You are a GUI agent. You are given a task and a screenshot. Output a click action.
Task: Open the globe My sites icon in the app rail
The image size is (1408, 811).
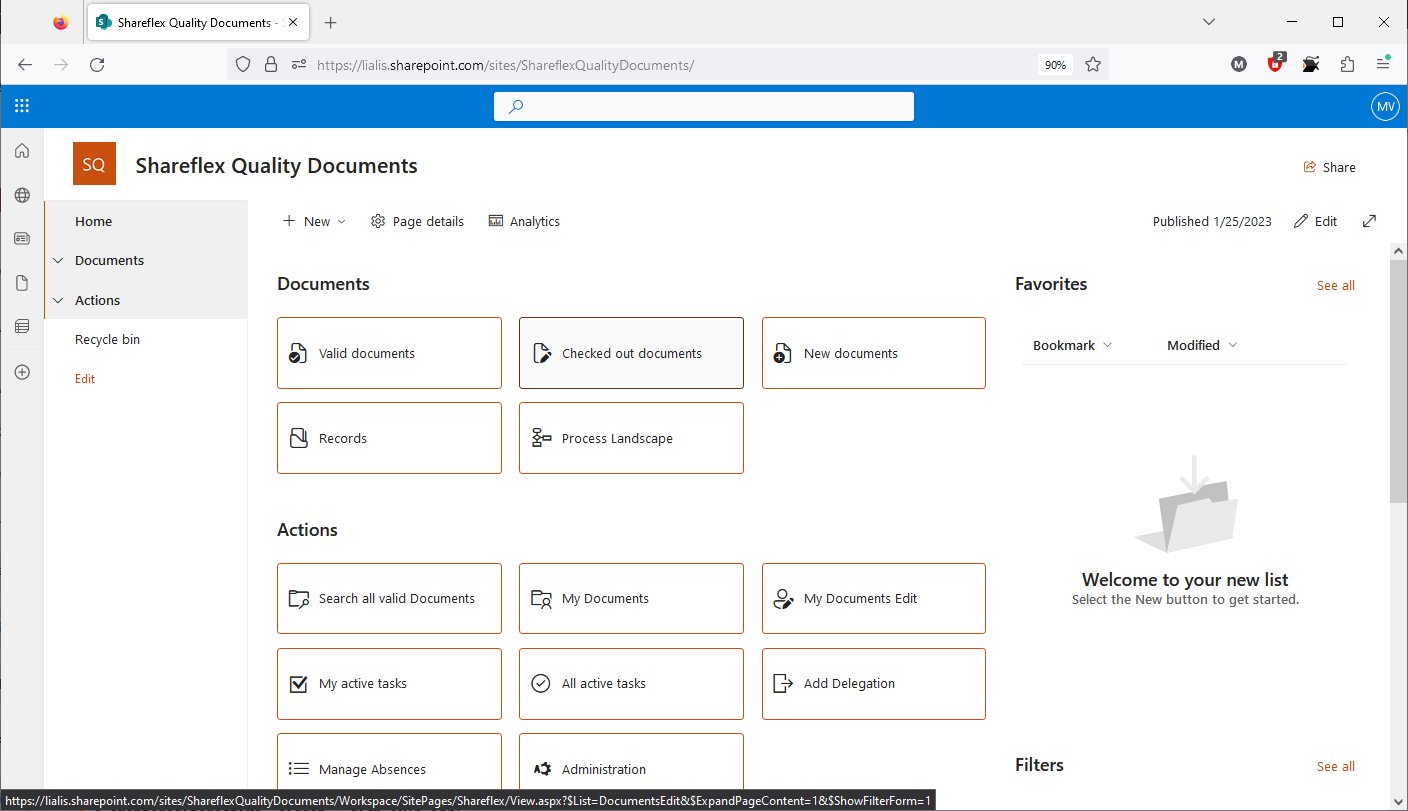pyautogui.click(x=22, y=195)
